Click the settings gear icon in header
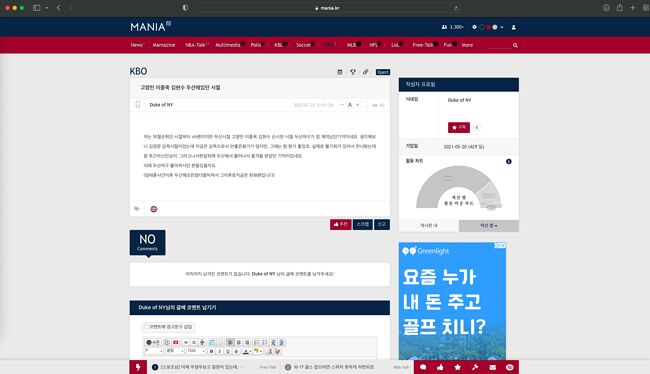Image resolution: width=650 pixels, height=374 pixels. (x=474, y=27)
